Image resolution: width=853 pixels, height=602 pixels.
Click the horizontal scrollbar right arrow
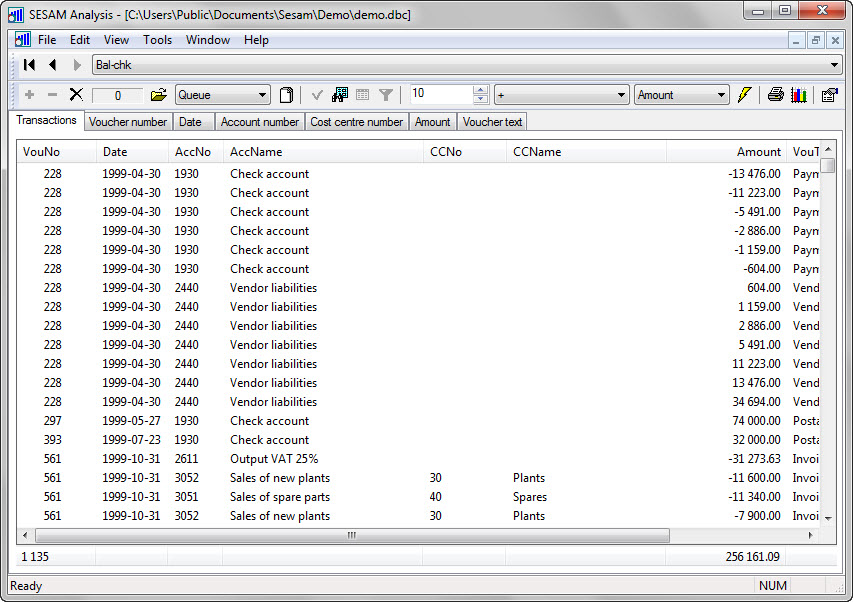(x=811, y=536)
